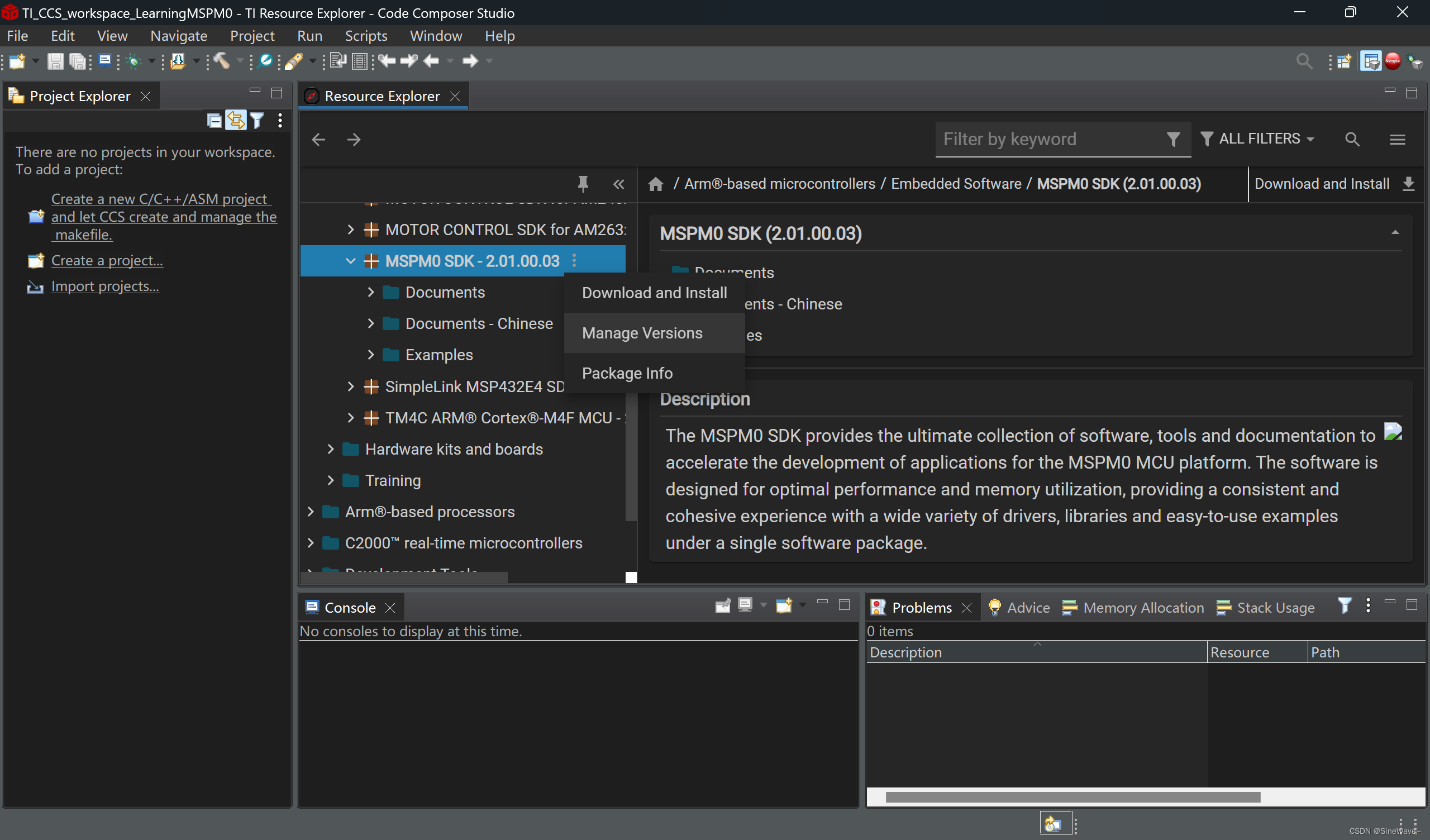
Task: Click toolbar Forward navigation arrow
Action: coord(470,61)
